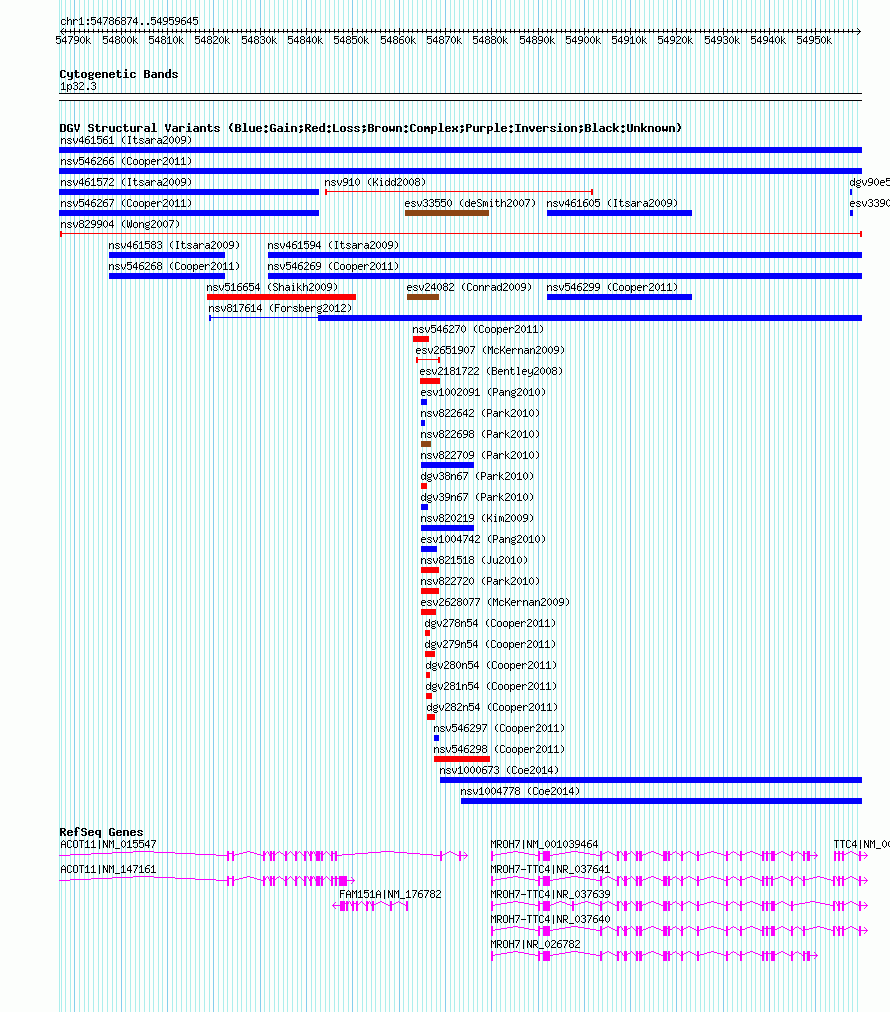
Task: Click the esv33550 (deSmith2007) label
Action: click(x=470, y=203)
